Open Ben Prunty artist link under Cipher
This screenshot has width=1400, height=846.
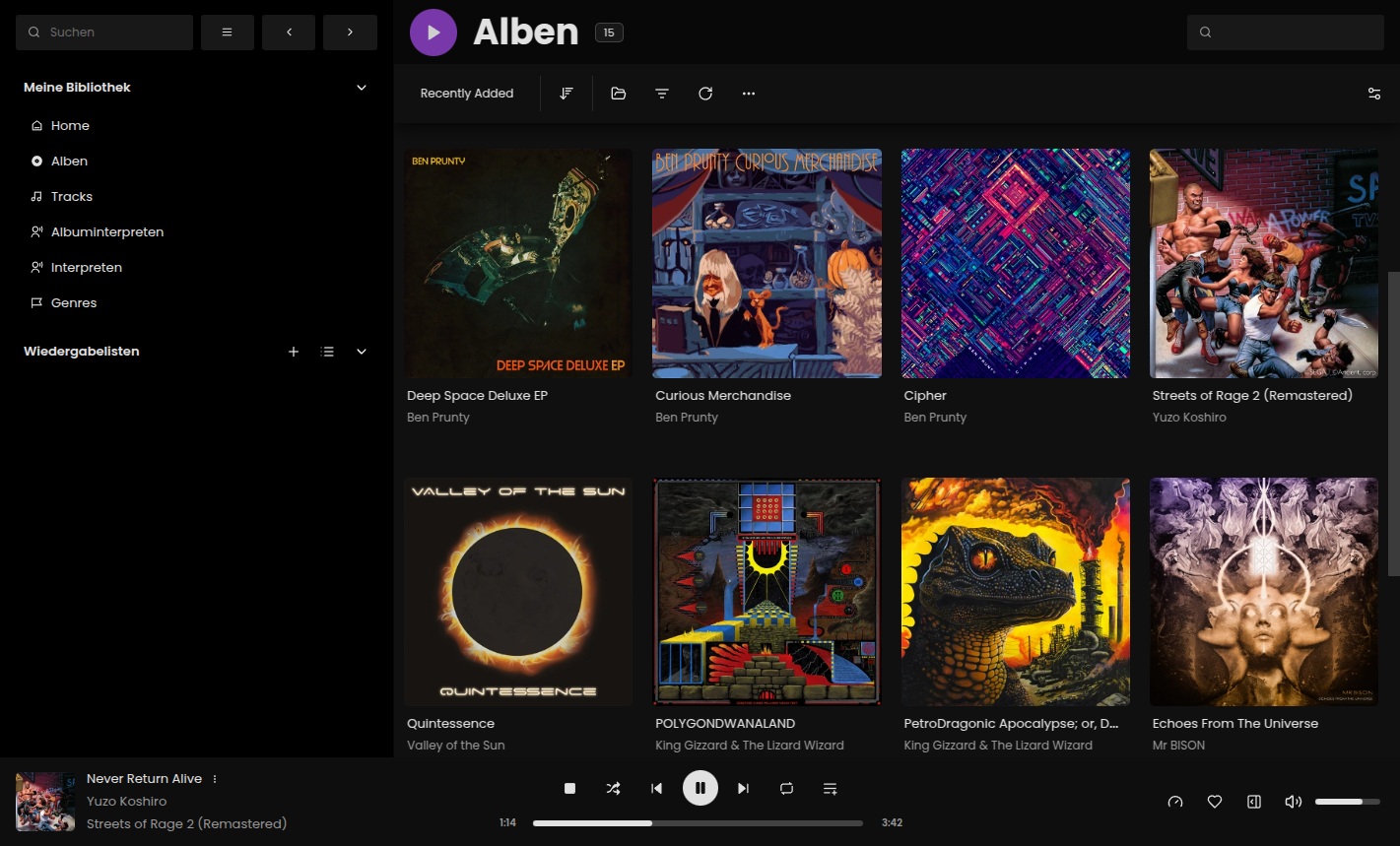pos(935,418)
